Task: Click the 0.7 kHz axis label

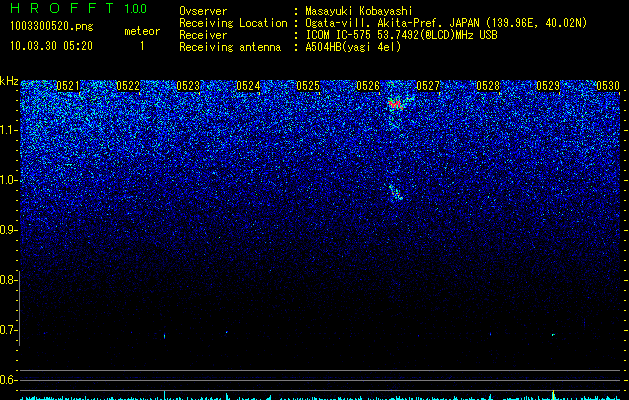Action: point(9,330)
